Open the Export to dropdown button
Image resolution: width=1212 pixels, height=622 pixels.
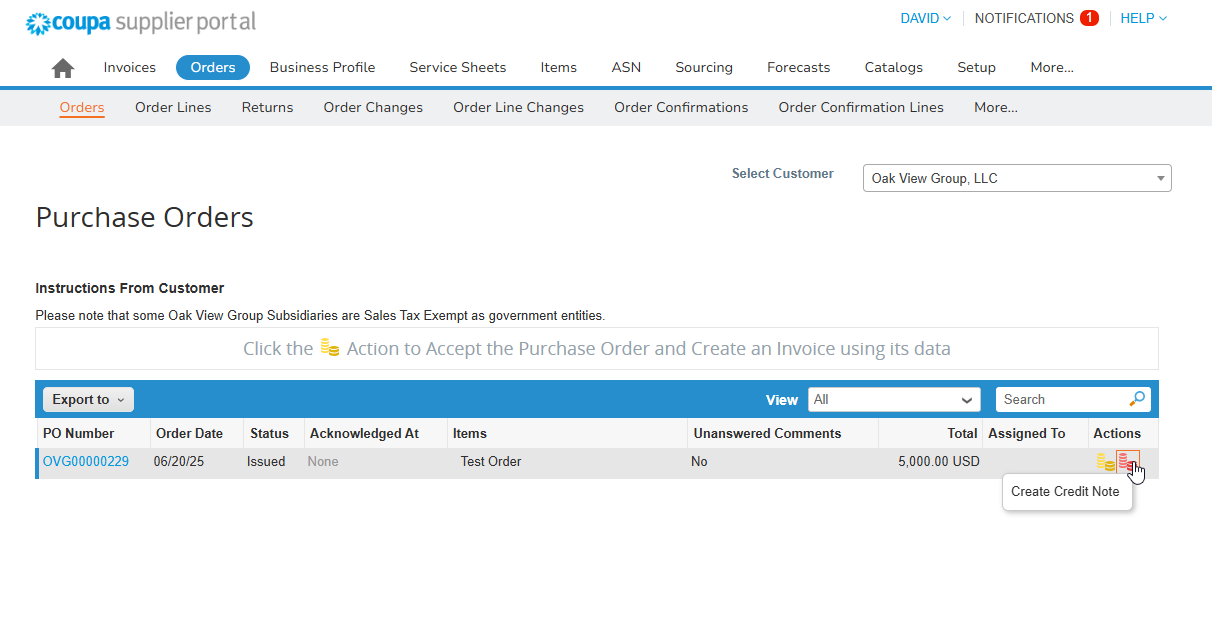click(x=88, y=399)
